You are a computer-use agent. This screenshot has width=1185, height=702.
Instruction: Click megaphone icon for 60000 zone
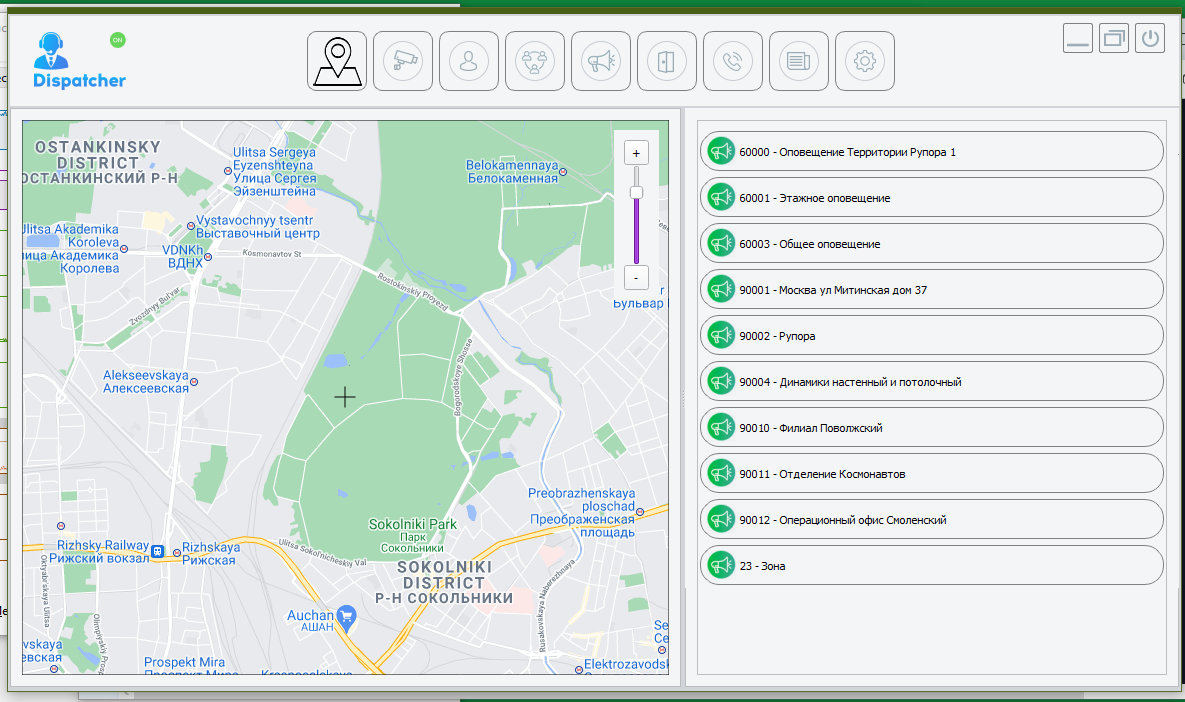coord(721,151)
